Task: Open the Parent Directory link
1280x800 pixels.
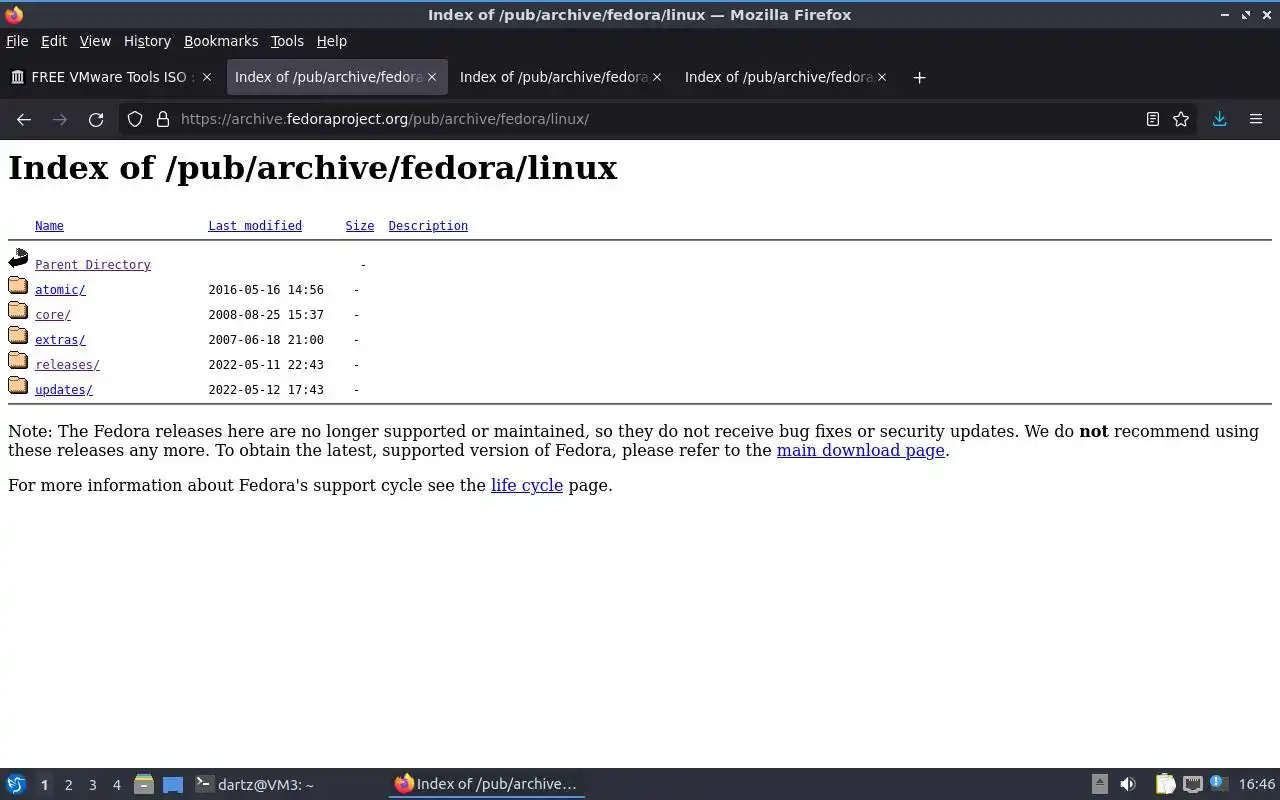Action: [93, 265]
